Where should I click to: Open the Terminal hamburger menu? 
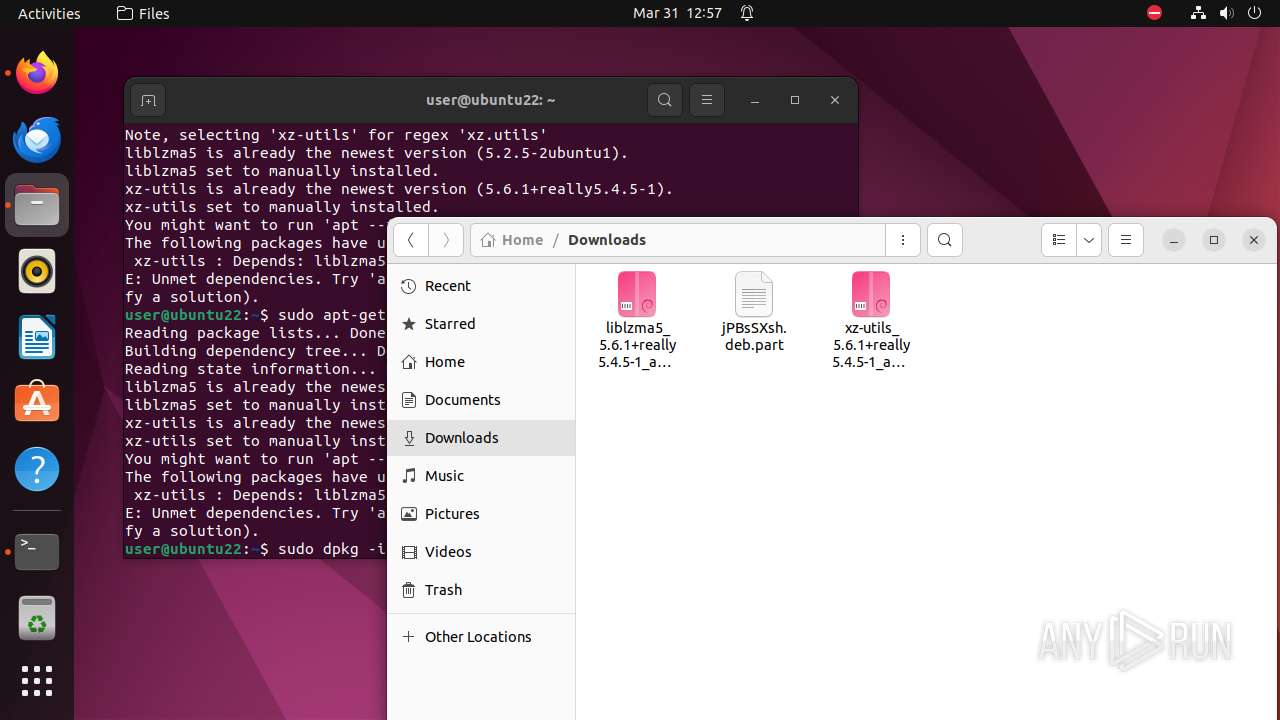707,100
